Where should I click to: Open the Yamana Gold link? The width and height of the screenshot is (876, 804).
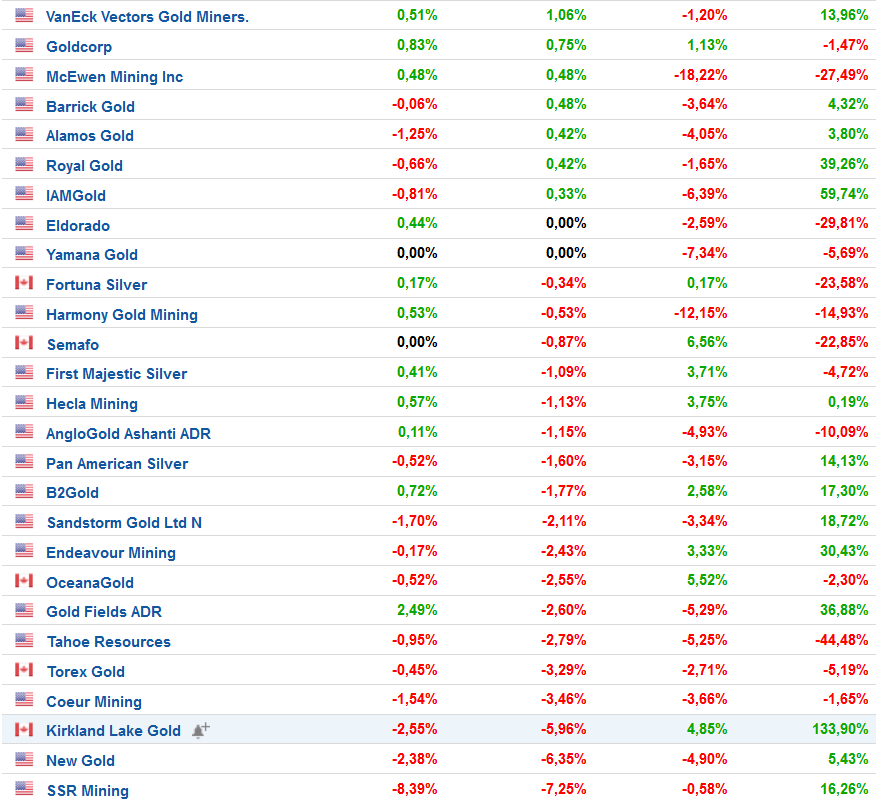point(92,255)
